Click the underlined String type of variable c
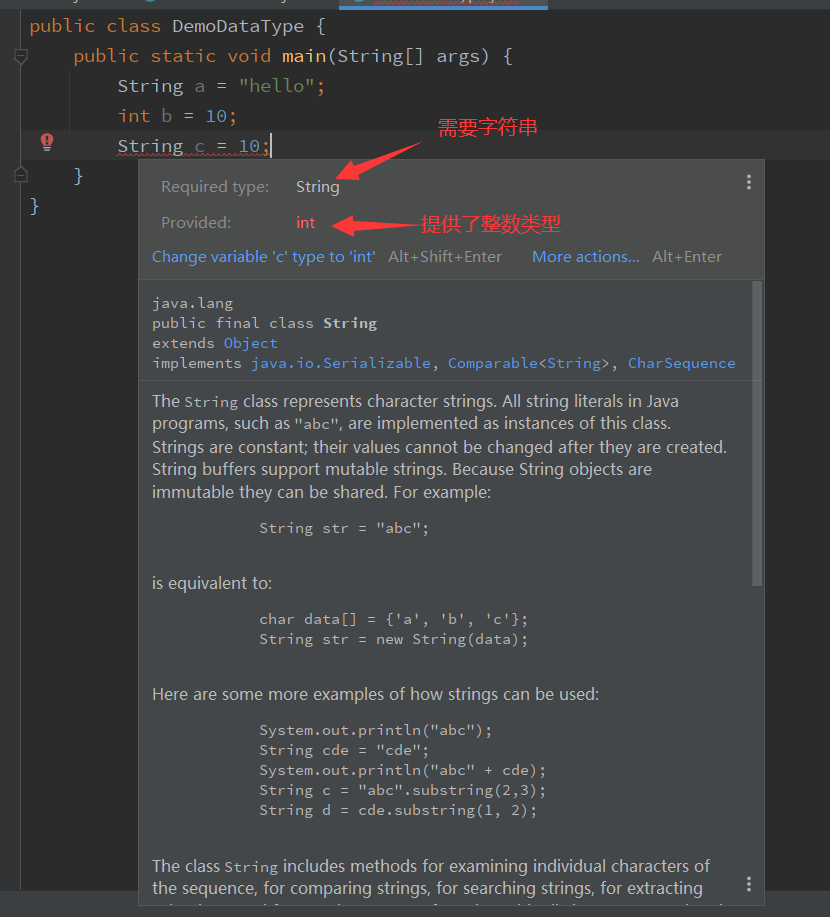The height and width of the screenshot is (917, 830). click(x=150, y=146)
